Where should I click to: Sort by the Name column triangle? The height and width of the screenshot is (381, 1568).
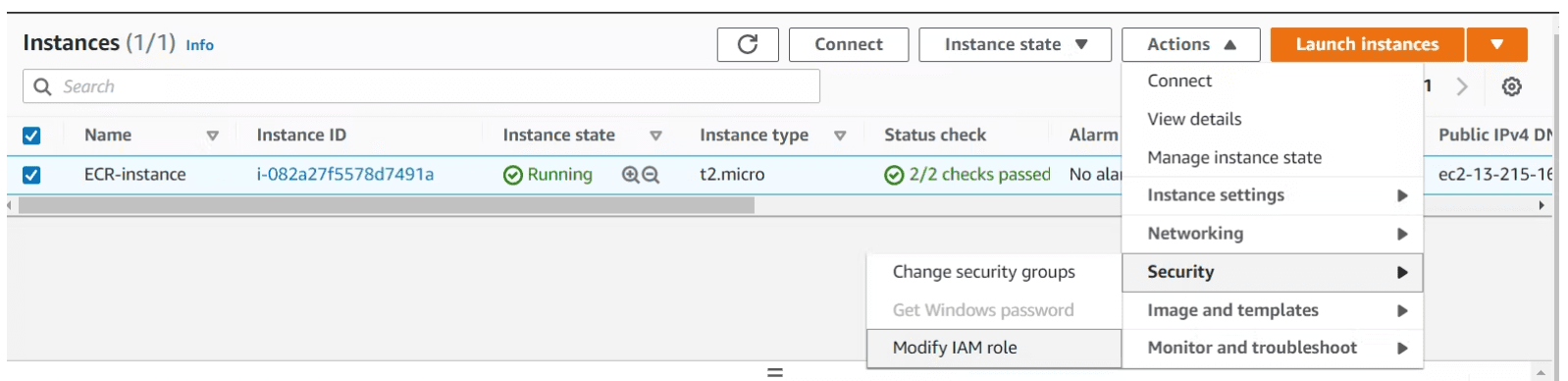(212, 136)
